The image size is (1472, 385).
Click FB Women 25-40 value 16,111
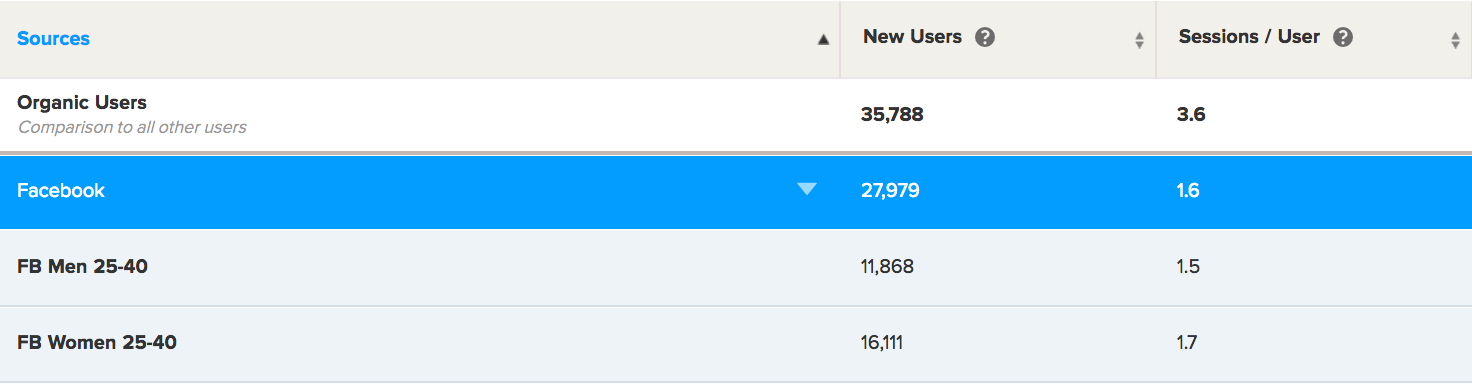[x=882, y=343]
